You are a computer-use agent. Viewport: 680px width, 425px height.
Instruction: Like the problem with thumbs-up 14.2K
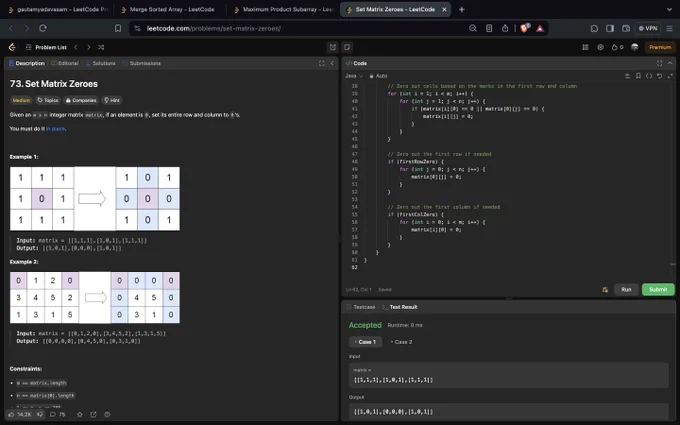20,415
